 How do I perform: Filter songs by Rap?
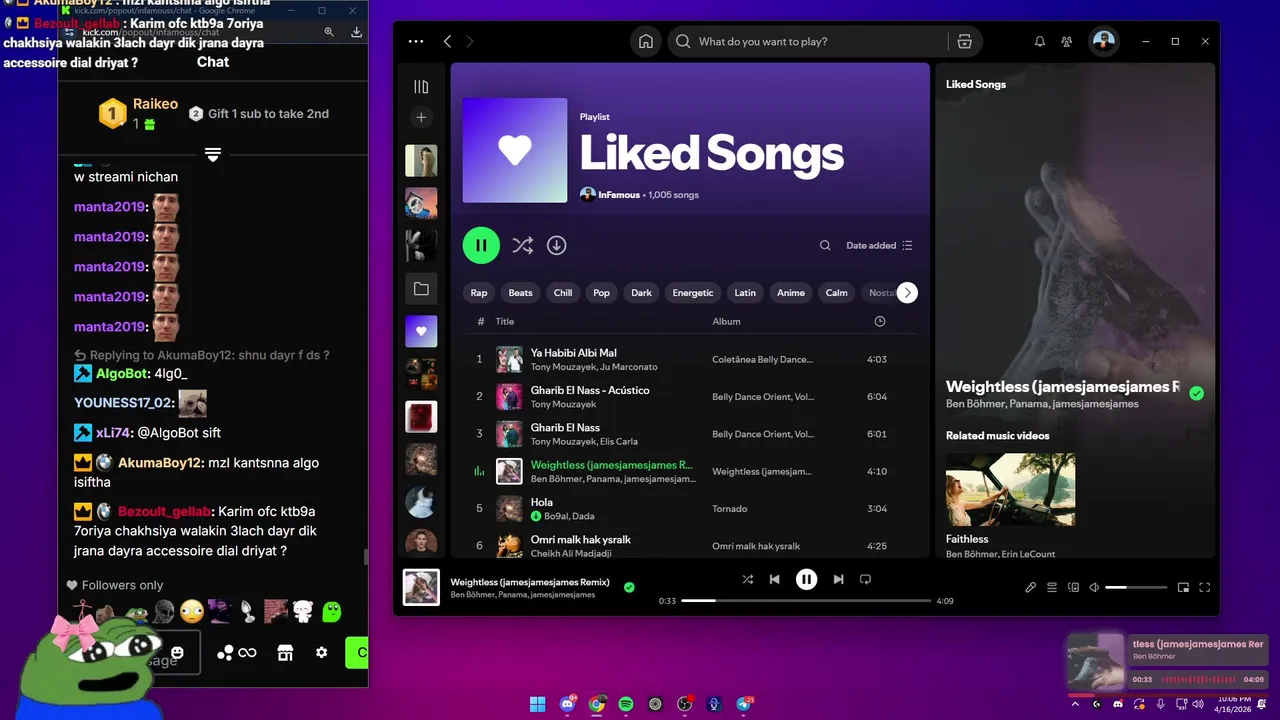(x=479, y=293)
